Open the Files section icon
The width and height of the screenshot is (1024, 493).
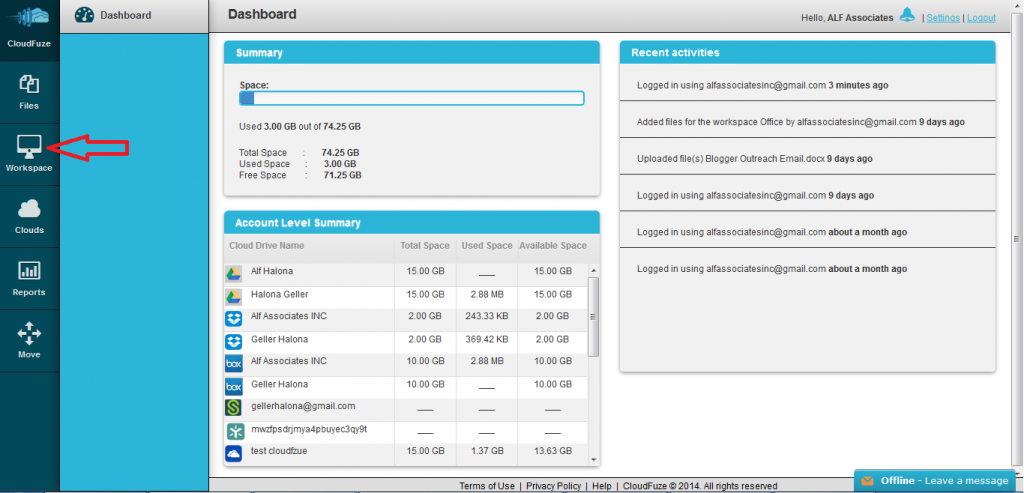[x=29, y=84]
